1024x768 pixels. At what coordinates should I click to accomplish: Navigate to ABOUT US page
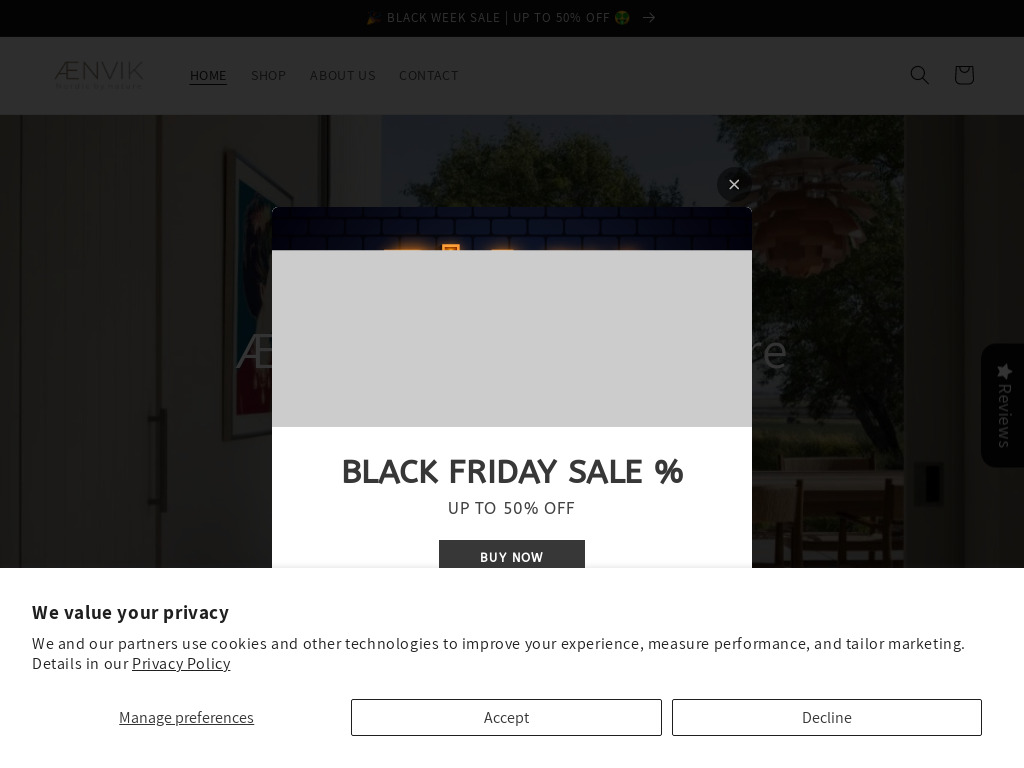tap(342, 75)
